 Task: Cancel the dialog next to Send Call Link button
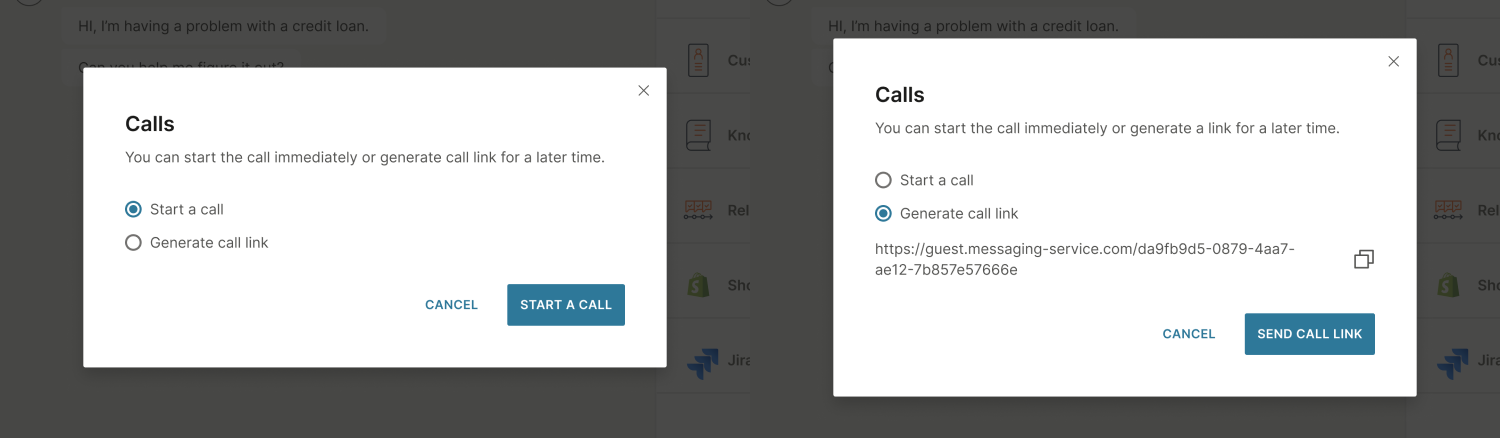[x=1189, y=334]
